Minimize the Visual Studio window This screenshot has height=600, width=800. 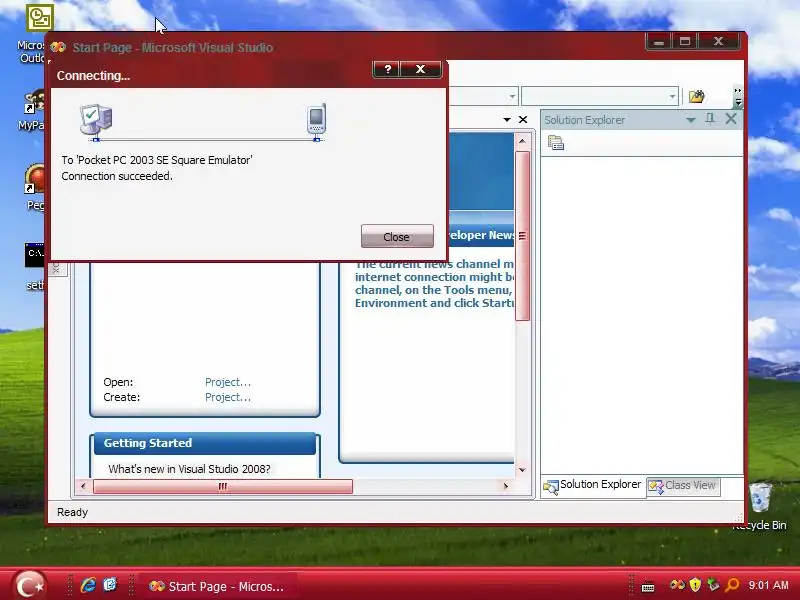click(659, 42)
